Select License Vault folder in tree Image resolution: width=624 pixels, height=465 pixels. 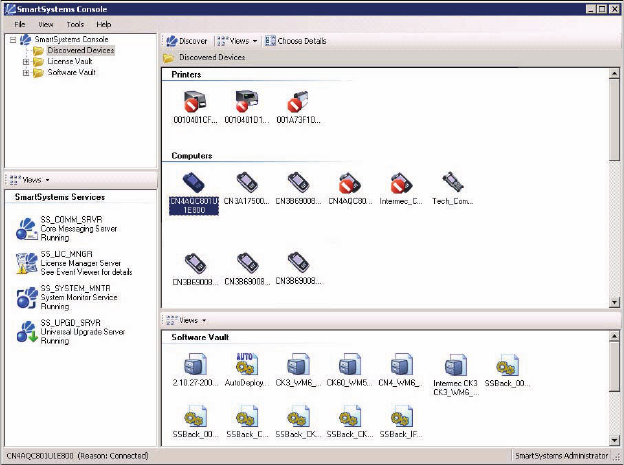coord(70,61)
